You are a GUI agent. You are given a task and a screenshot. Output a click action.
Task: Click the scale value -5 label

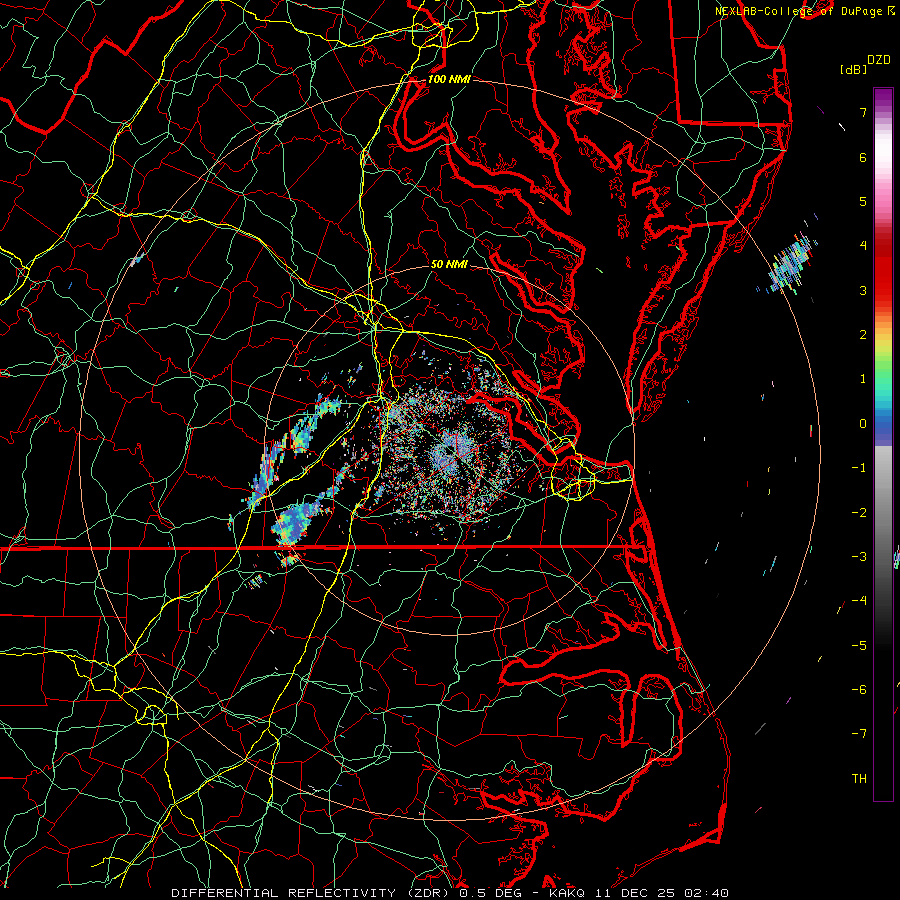(x=859, y=645)
